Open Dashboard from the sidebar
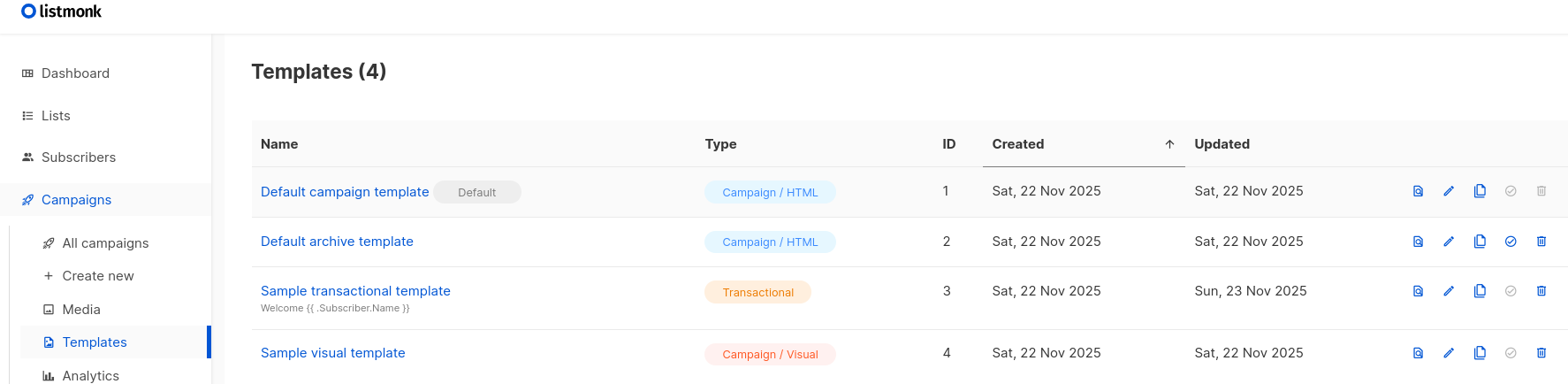 pyautogui.click(x=75, y=73)
